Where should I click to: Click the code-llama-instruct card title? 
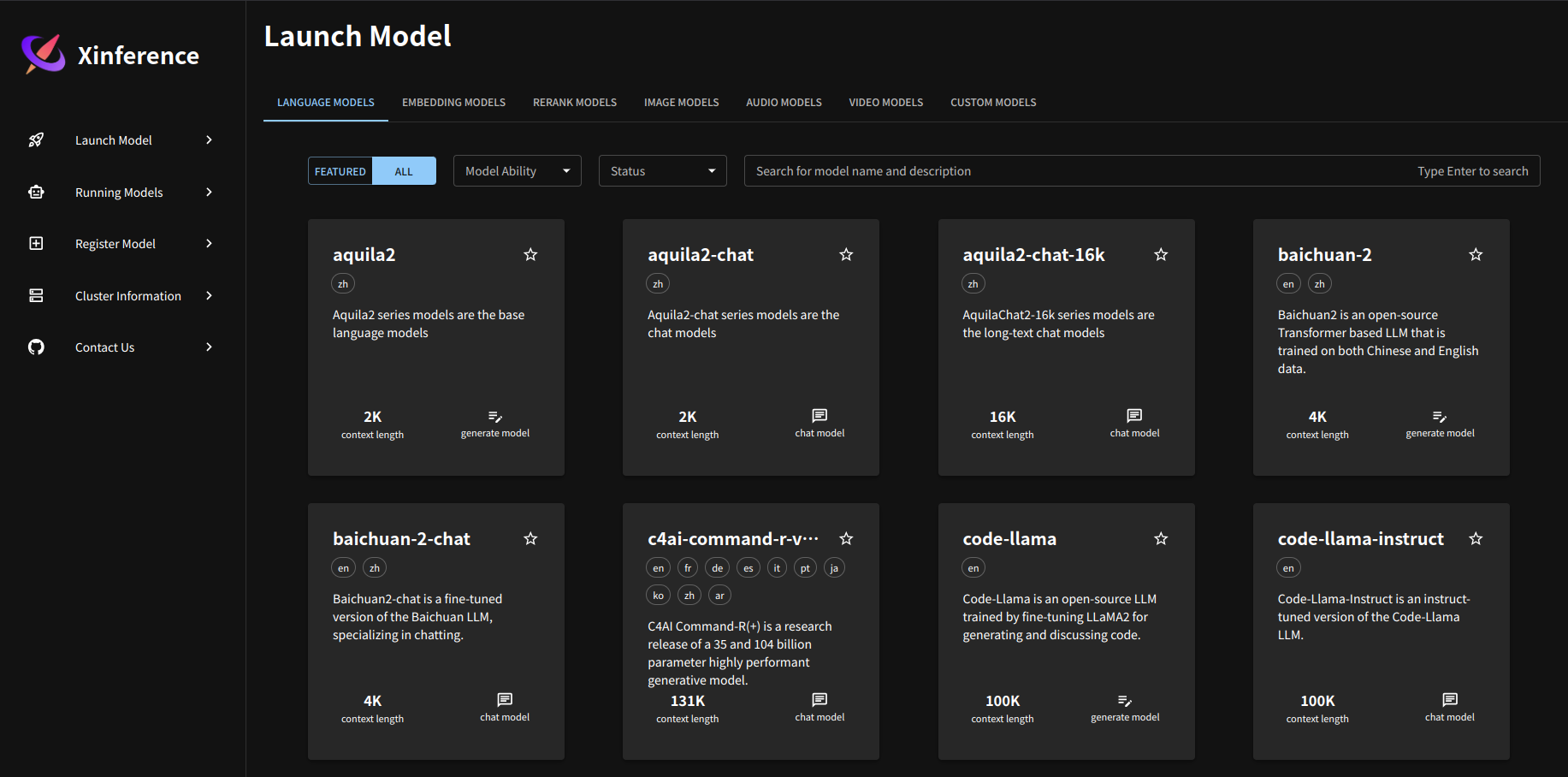point(1360,539)
